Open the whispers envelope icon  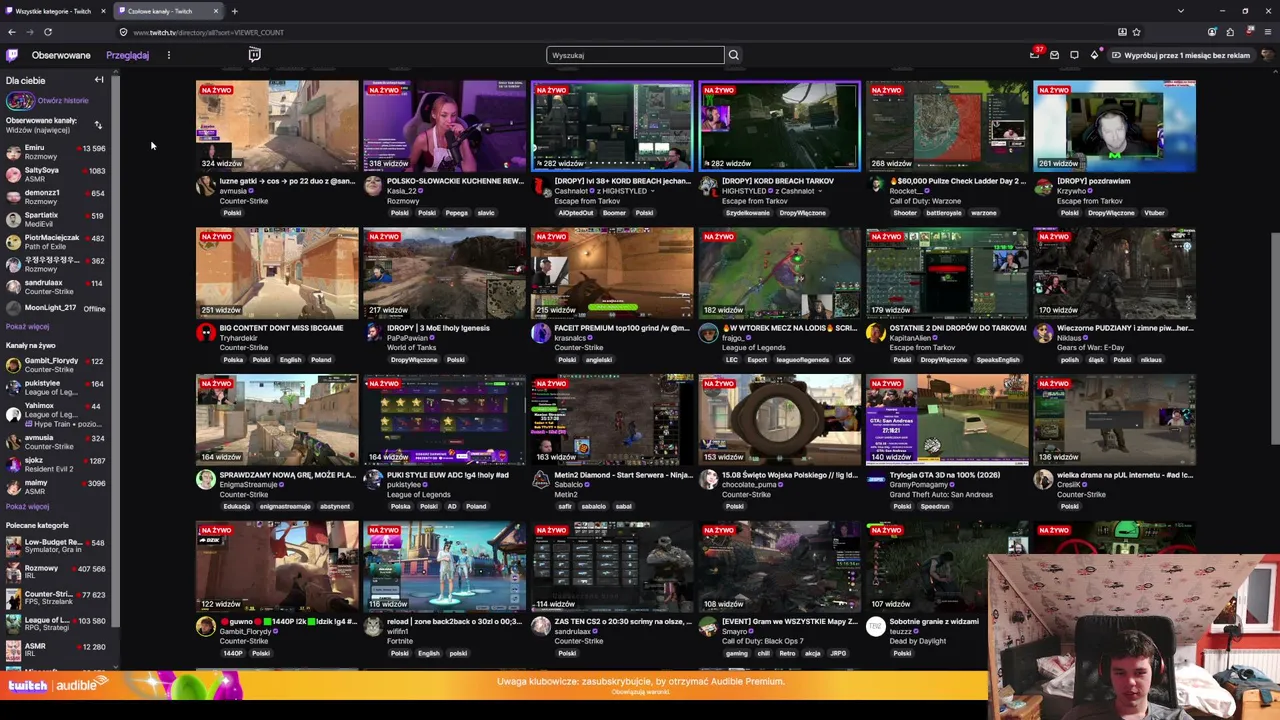(1054, 55)
